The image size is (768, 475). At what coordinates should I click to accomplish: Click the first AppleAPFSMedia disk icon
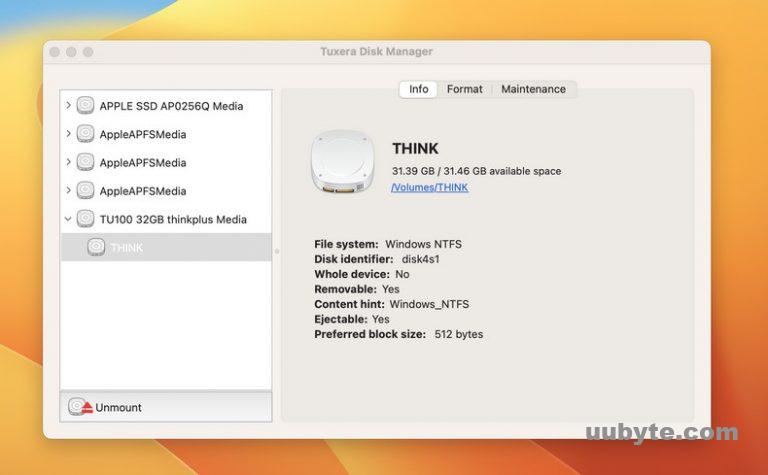(x=86, y=134)
